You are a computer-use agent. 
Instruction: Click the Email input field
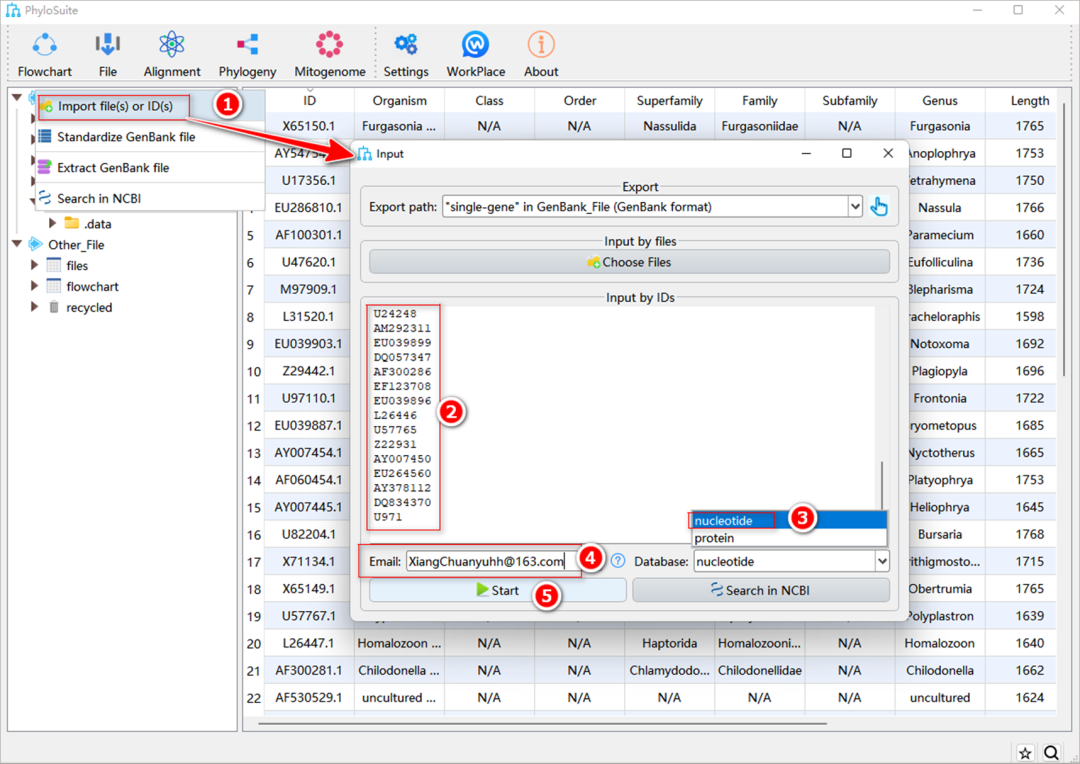pyautogui.click(x=493, y=561)
